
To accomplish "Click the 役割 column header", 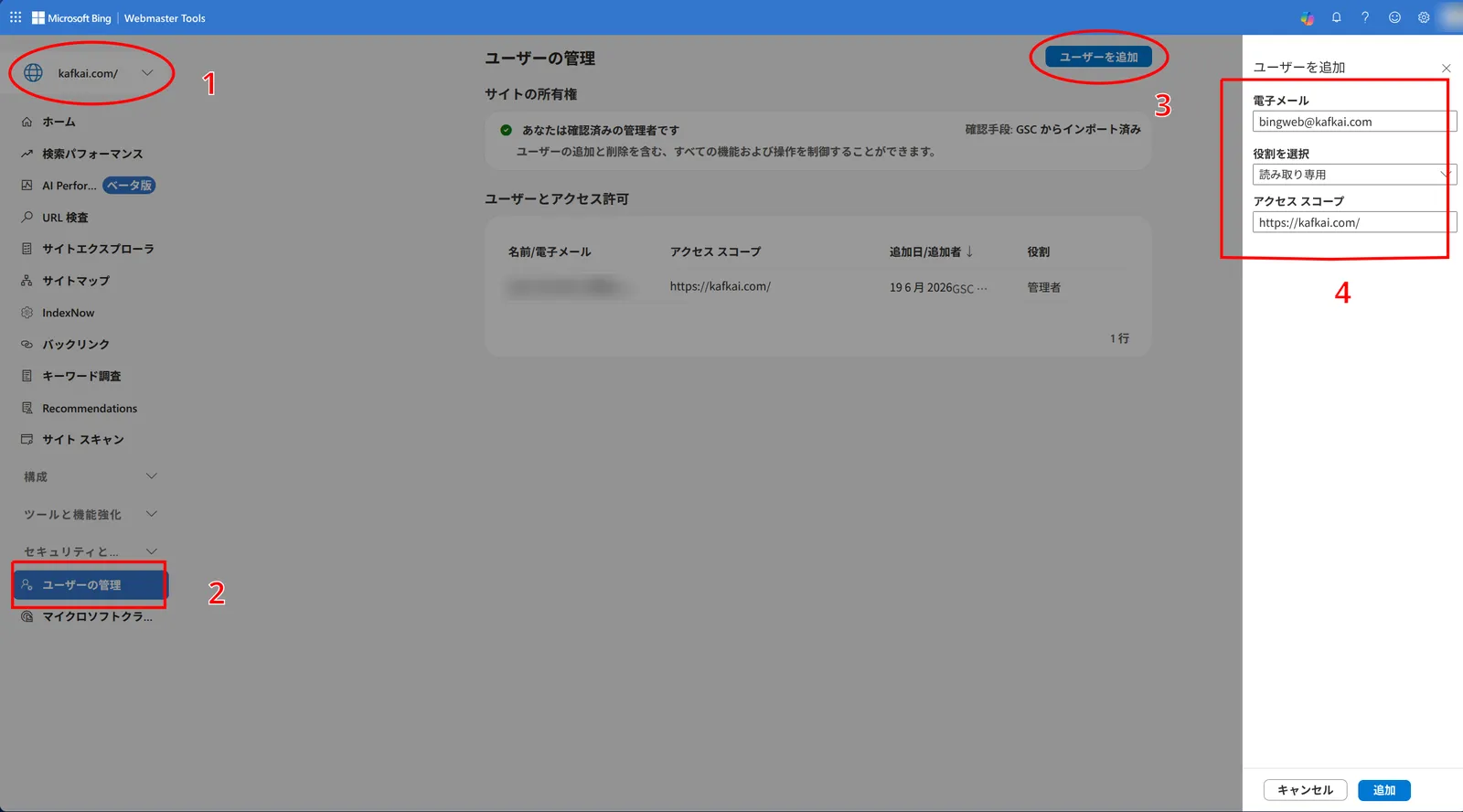I will tap(1038, 251).
